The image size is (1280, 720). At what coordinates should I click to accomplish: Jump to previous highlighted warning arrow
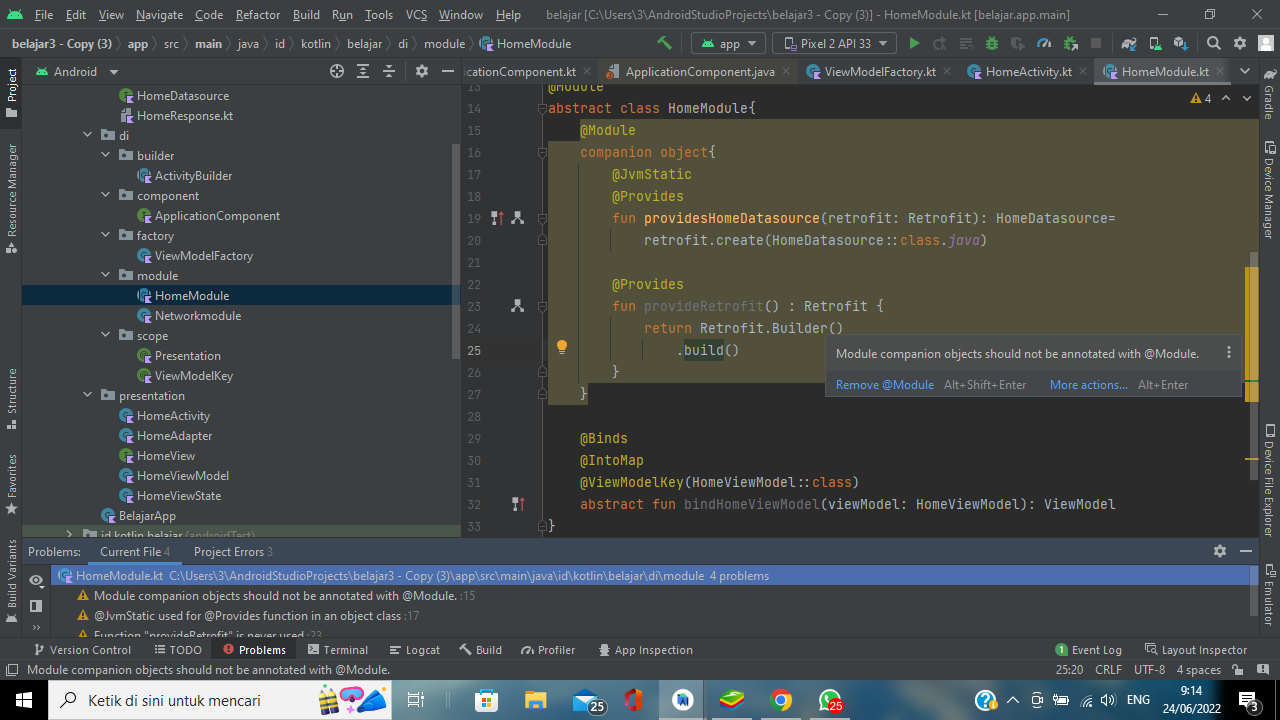[x=1226, y=98]
